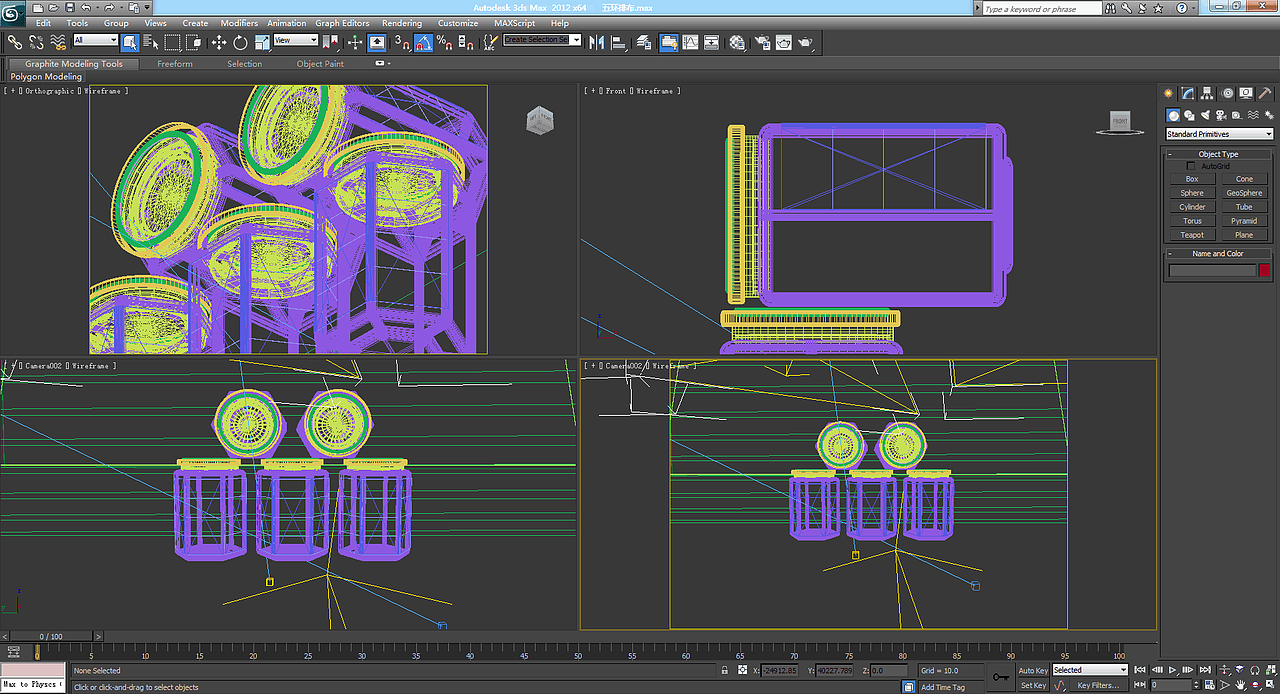This screenshot has height=694, width=1280.
Task: Activate Bind to Space Warp tool
Action: [x=58, y=42]
